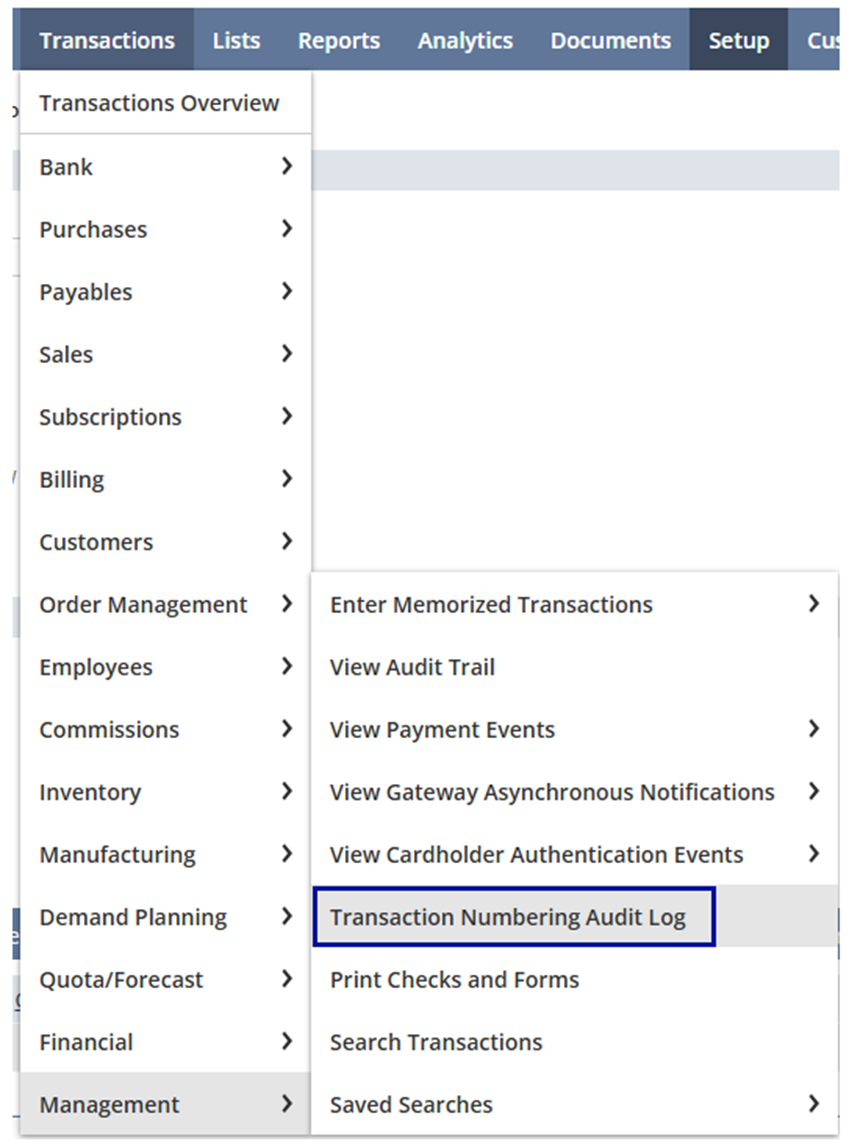Open the Setup menu
This screenshot has width=849, height=1144.
[x=738, y=40]
